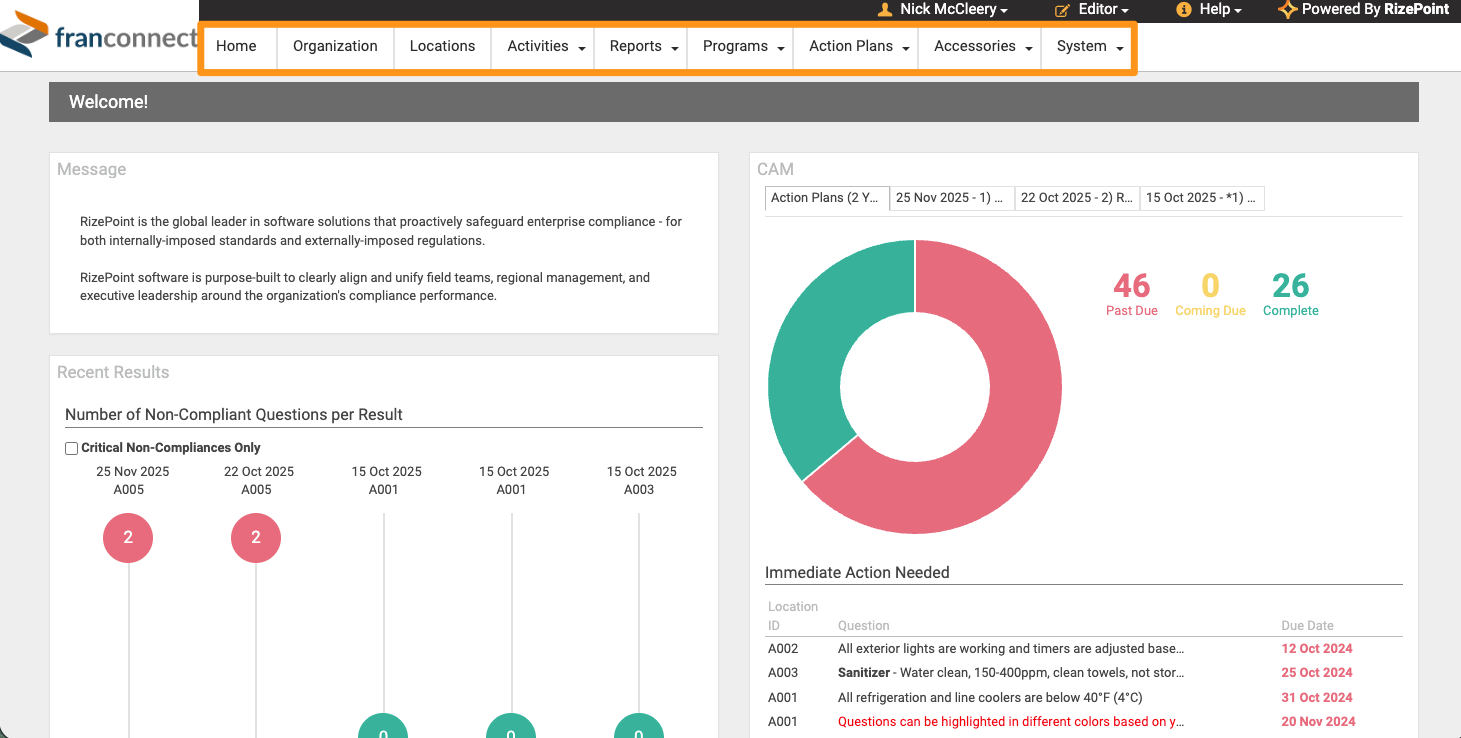The height and width of the screenshot is (738, 1461).
Task: Enable Critical Non-Compliances Only checkbox
Action: click(x=72, y=448)
